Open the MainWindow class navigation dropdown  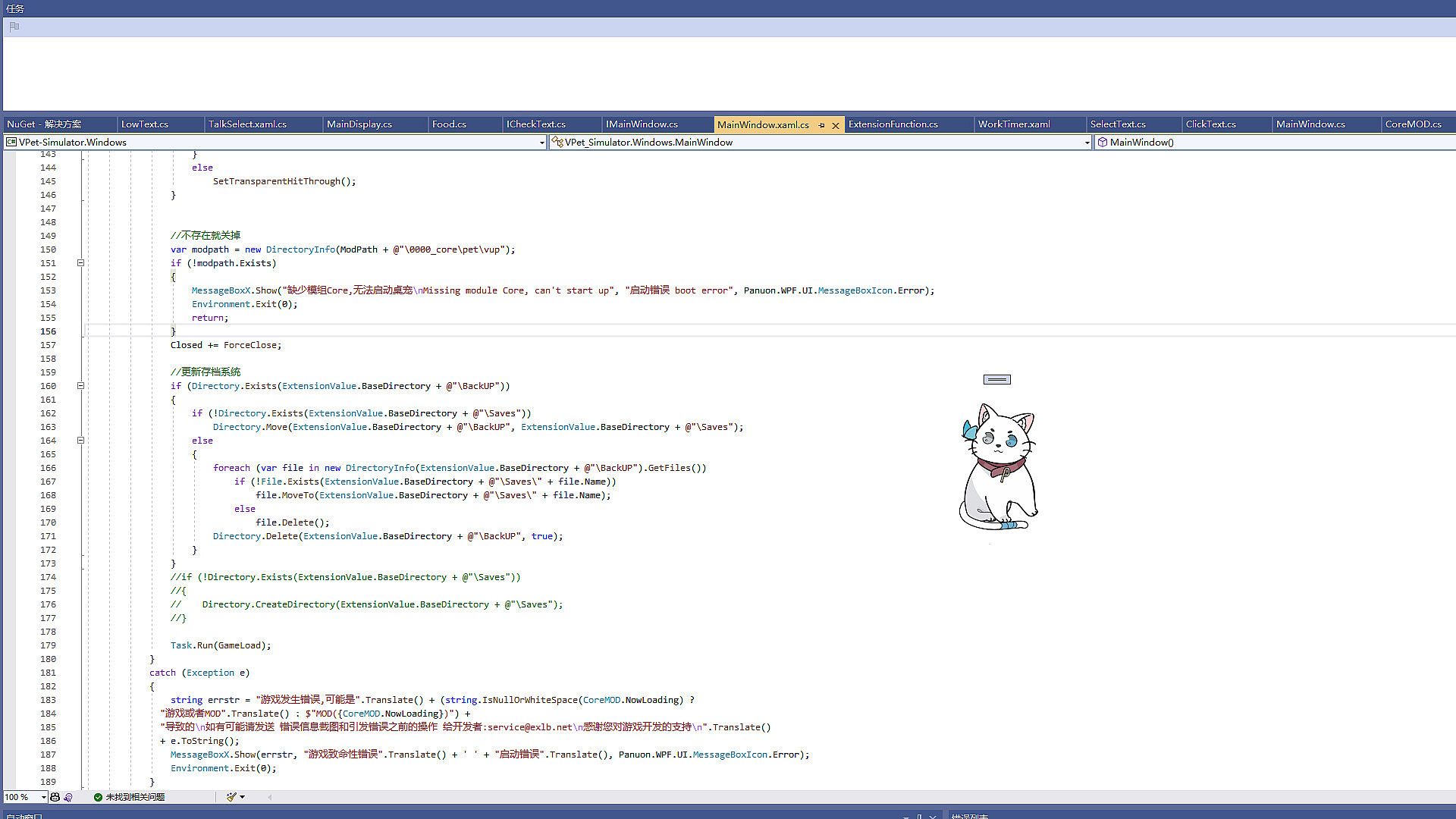[x=1087, y=143]
